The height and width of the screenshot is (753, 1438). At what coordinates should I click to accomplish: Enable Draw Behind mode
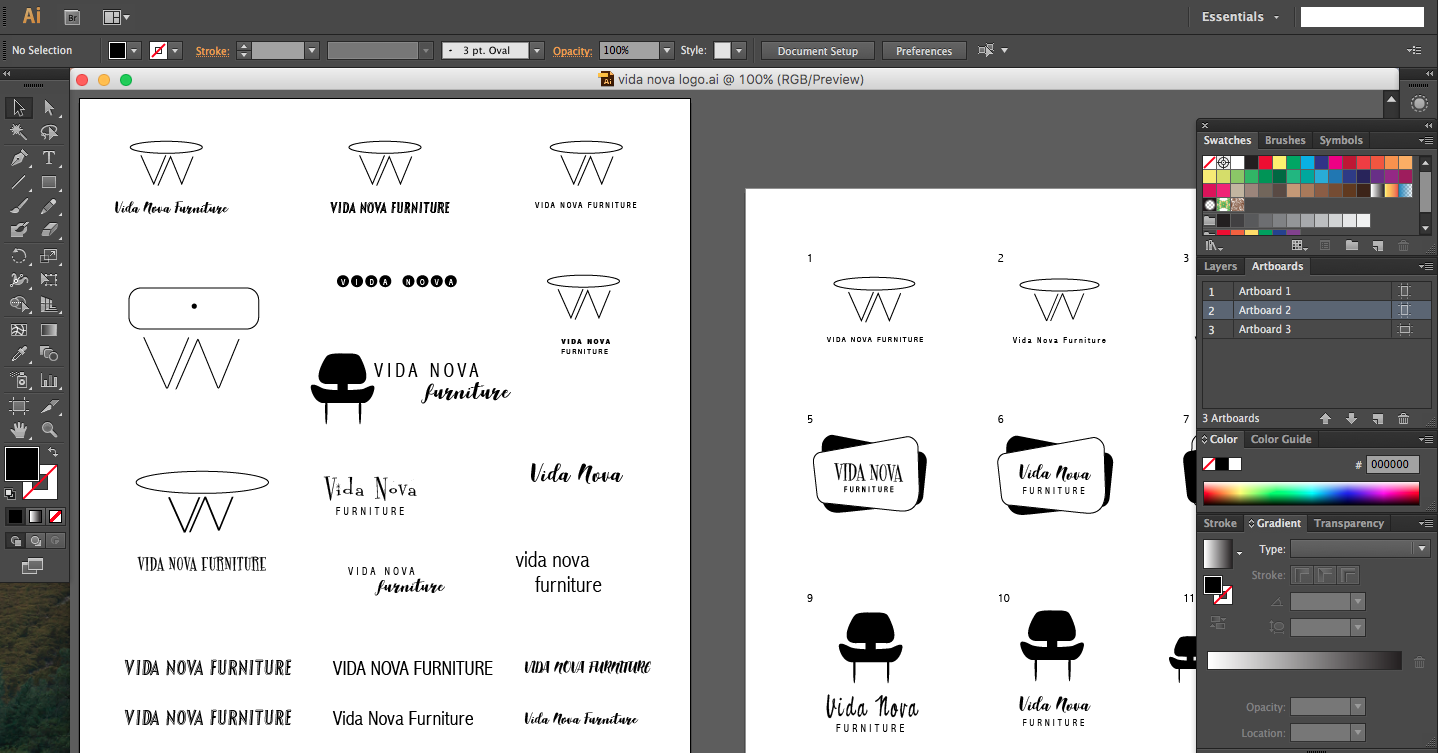click(35, 541)
